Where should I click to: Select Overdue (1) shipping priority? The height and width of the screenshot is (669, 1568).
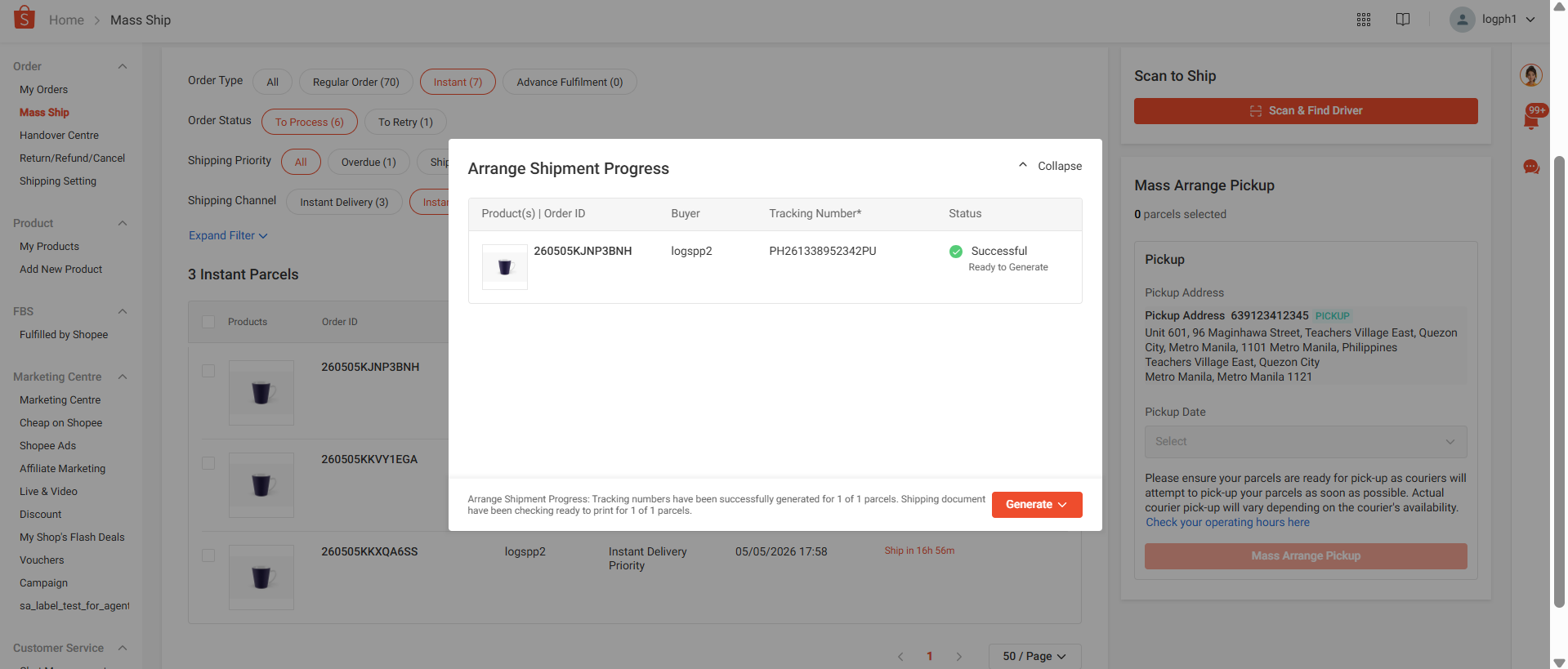(369, 162)
